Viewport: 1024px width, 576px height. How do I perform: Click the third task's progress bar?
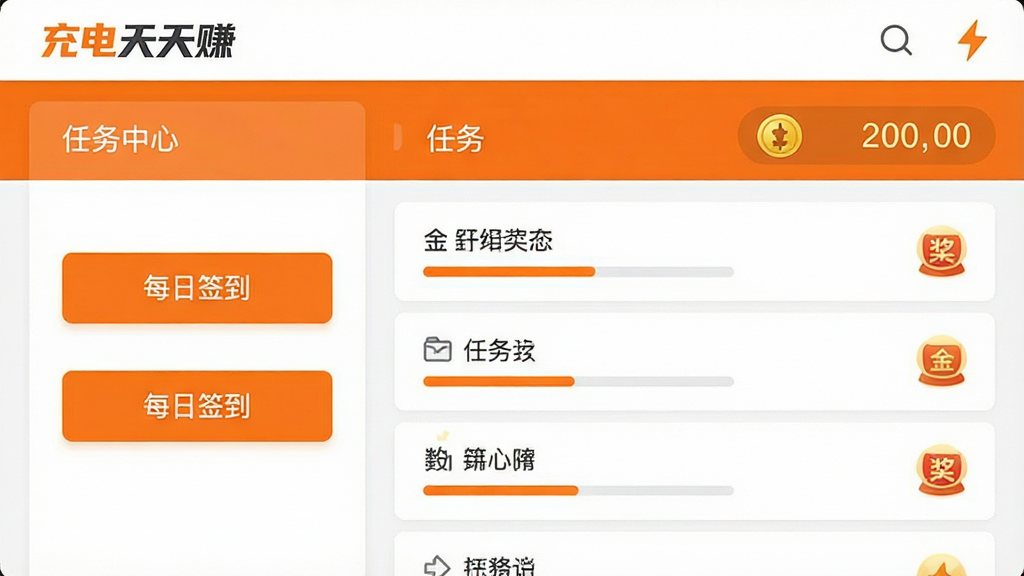click(x=579, y=490)
